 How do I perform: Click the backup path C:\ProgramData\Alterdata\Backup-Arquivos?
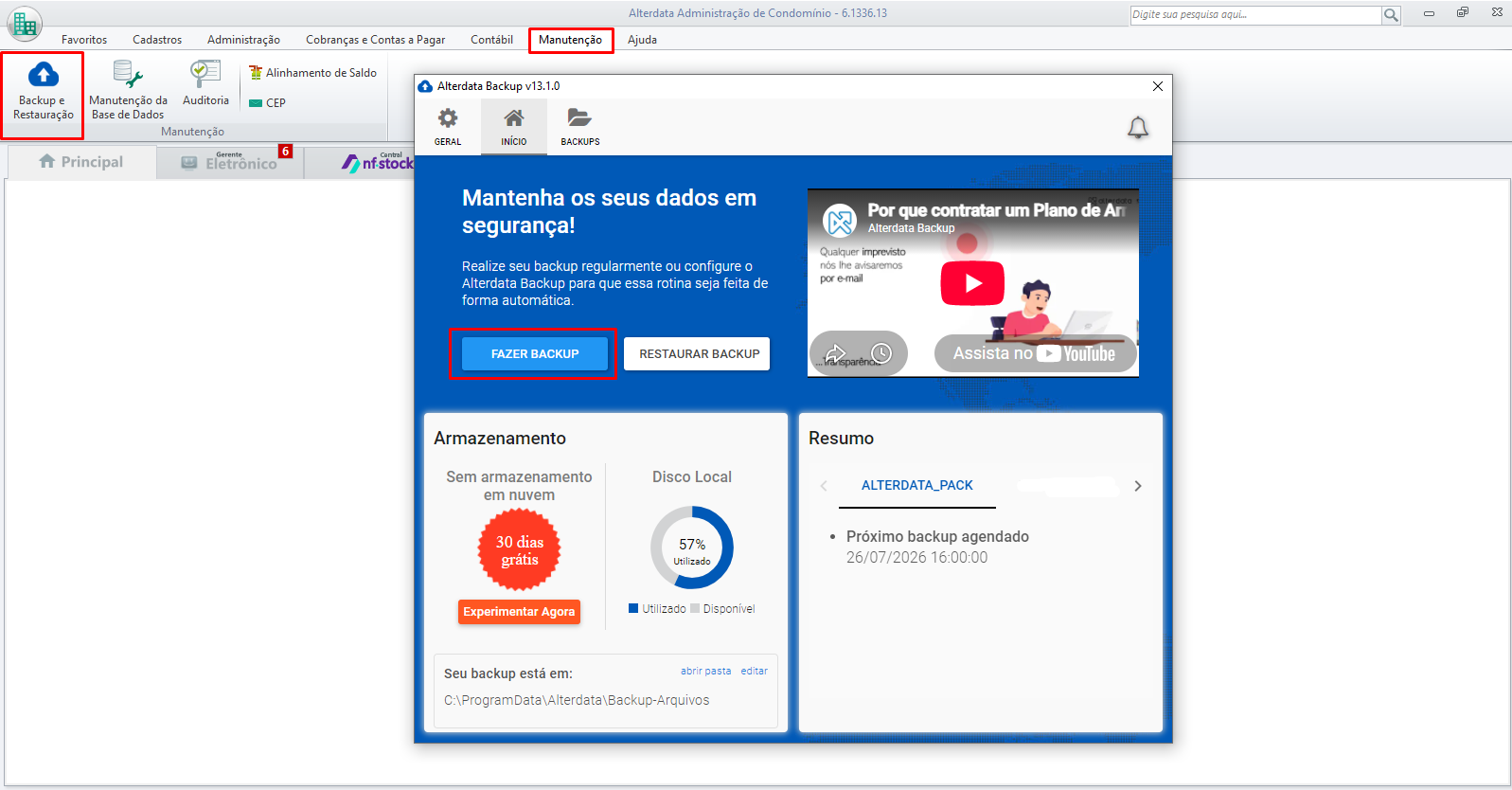(577, 700)
